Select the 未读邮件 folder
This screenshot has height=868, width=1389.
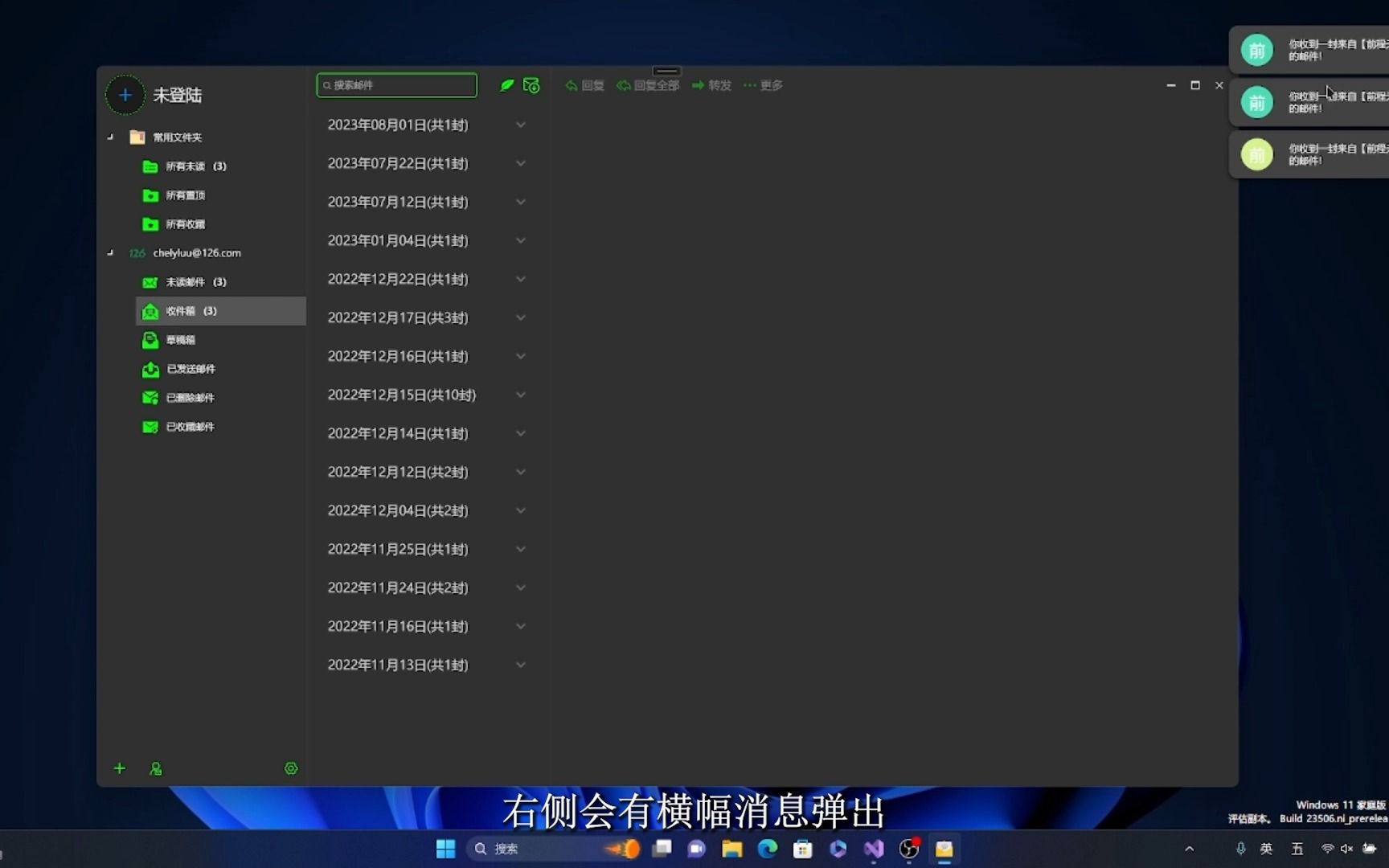coord(185,282)
